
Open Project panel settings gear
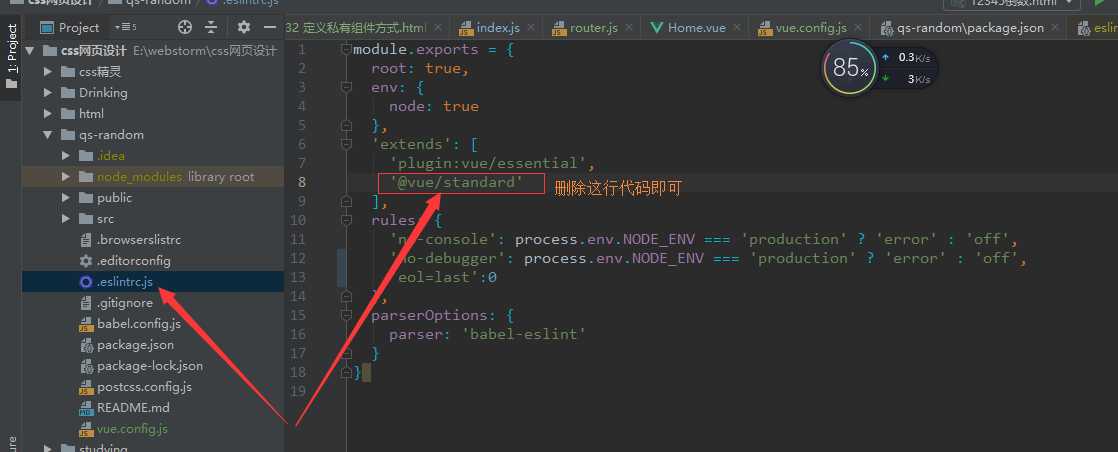point(244,28)
